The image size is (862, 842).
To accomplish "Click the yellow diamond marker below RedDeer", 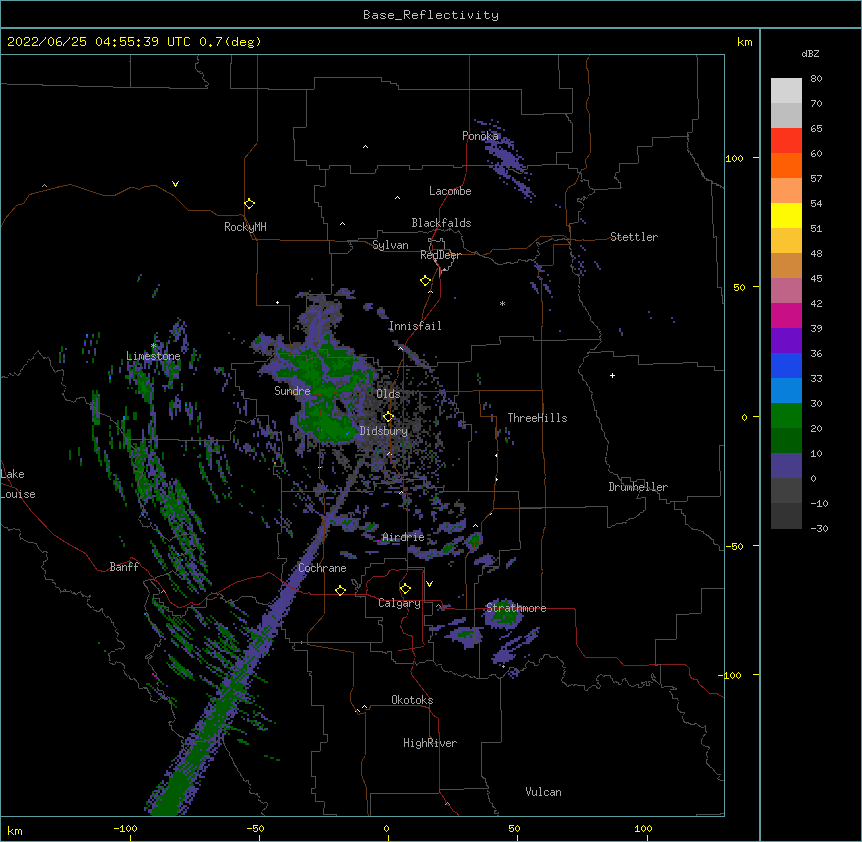I will click(x=426, y=281).
